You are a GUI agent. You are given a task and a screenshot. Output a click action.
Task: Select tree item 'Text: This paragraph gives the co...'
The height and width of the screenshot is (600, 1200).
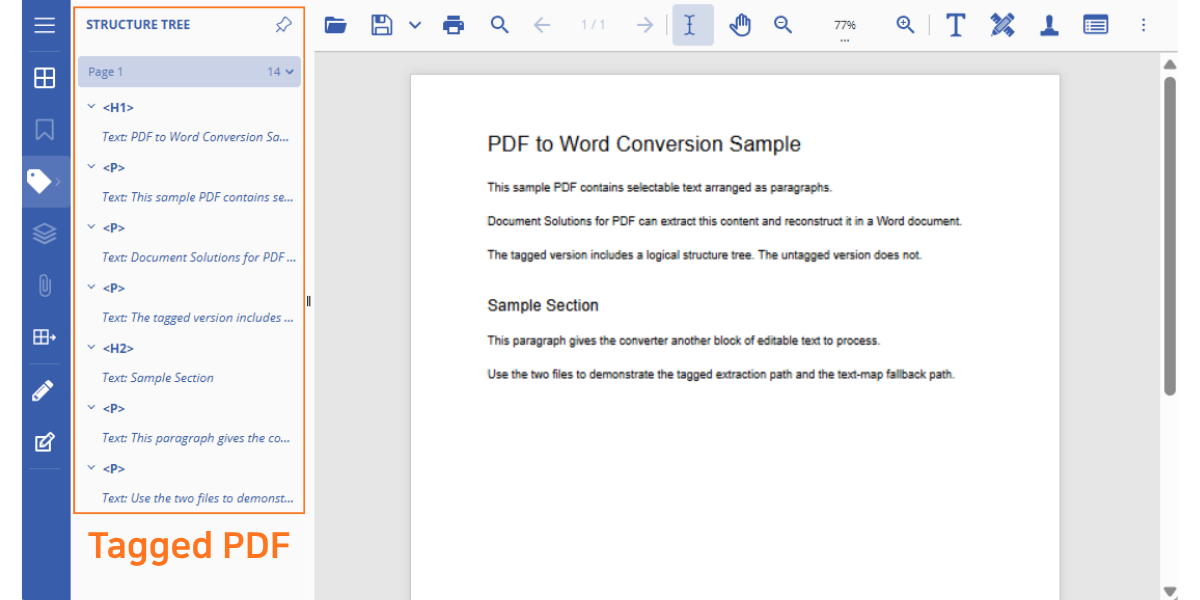click(196, 438)
